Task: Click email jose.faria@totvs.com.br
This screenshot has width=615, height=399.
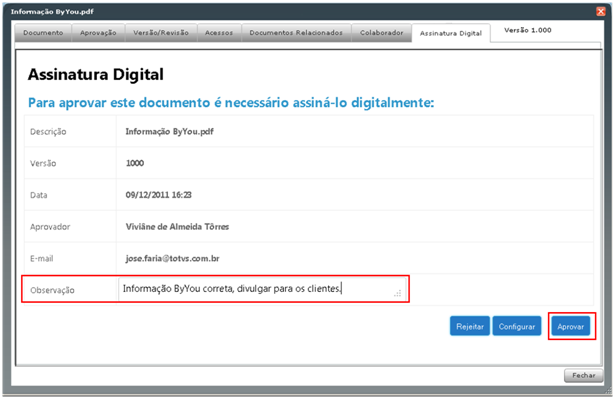Action: tap(172, 259)
